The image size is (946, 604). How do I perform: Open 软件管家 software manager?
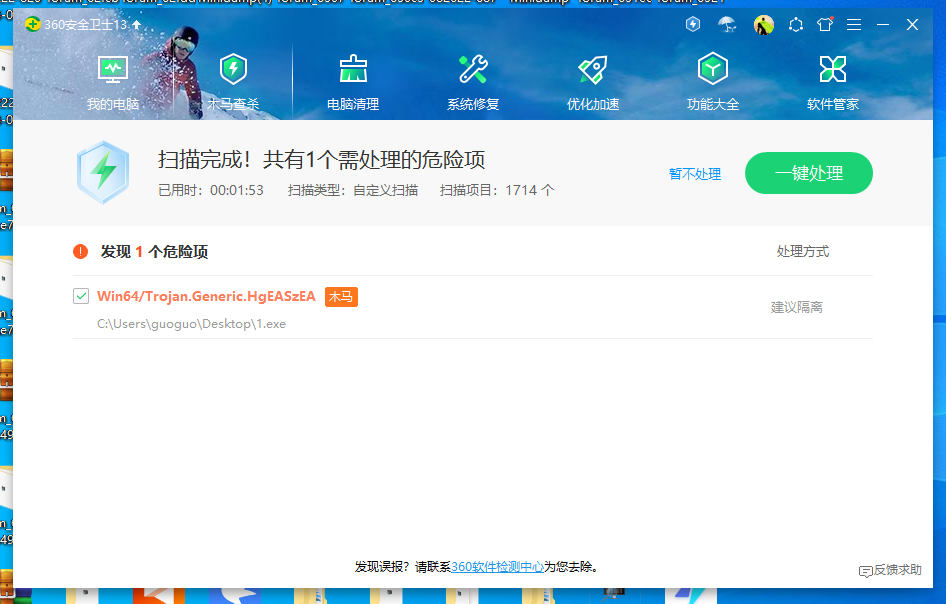[x=833, y=83]
